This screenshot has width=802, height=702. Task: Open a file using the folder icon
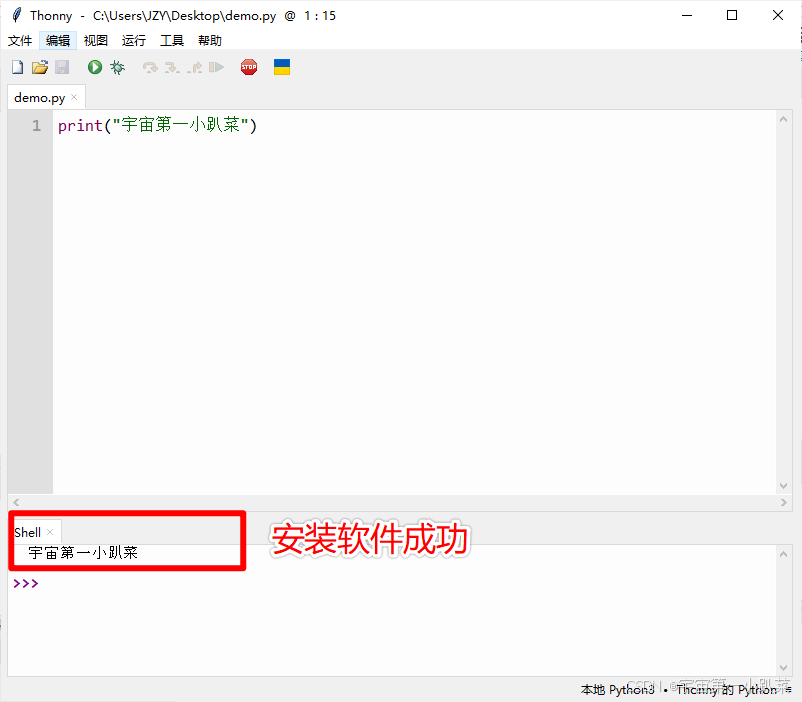coord(40,66)
